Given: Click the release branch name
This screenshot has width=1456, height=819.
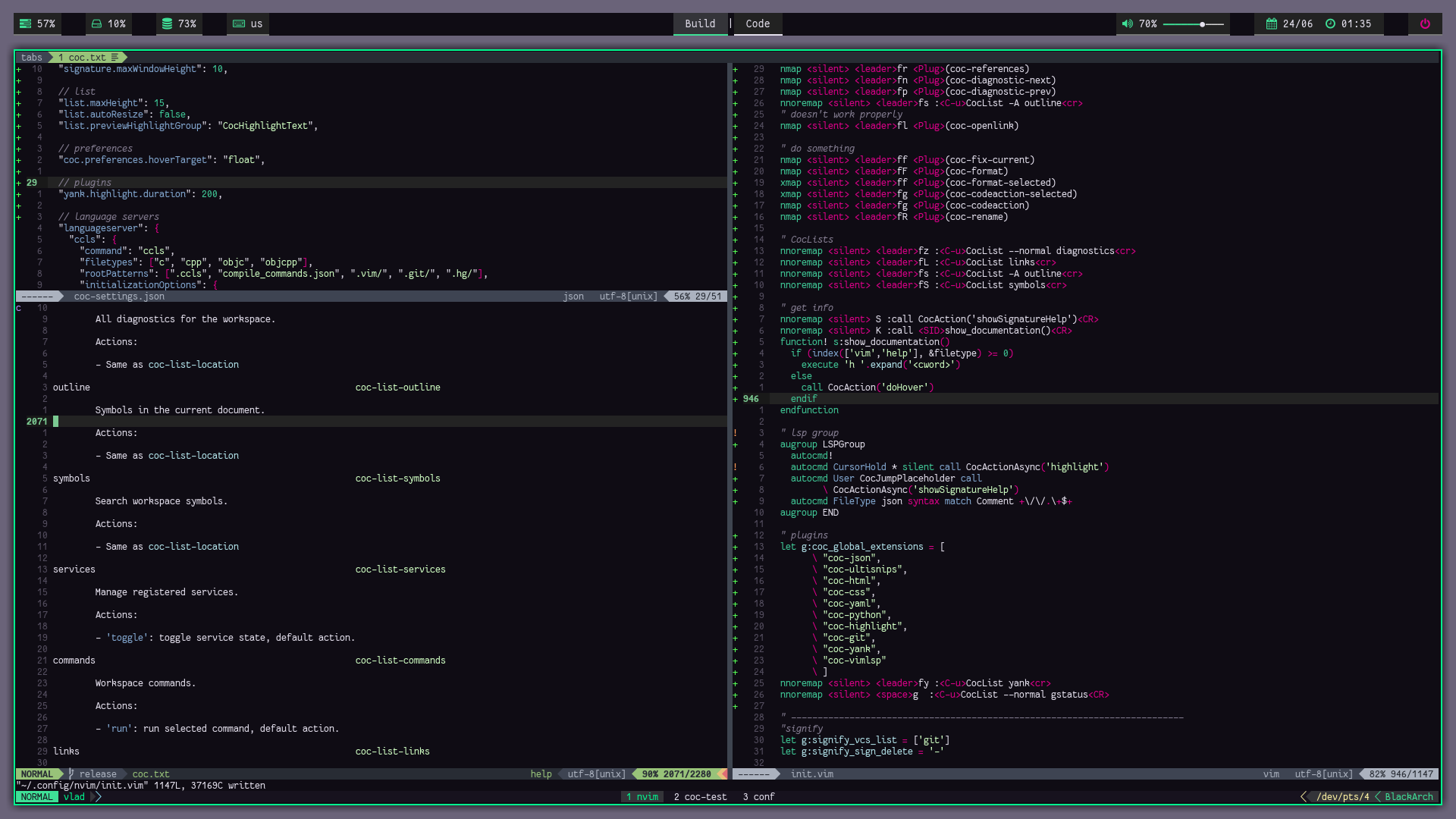Looking at the screenshot, I should pos(98,774).
